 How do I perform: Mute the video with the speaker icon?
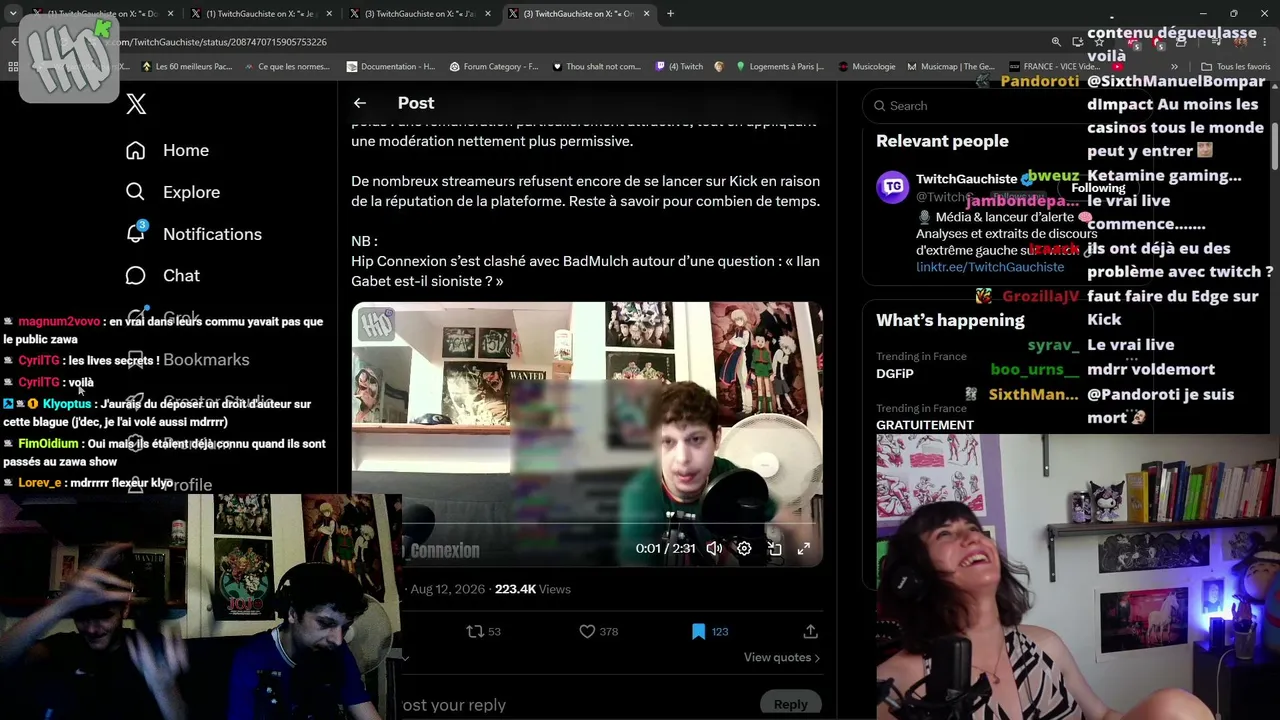[x=714, y=548]
